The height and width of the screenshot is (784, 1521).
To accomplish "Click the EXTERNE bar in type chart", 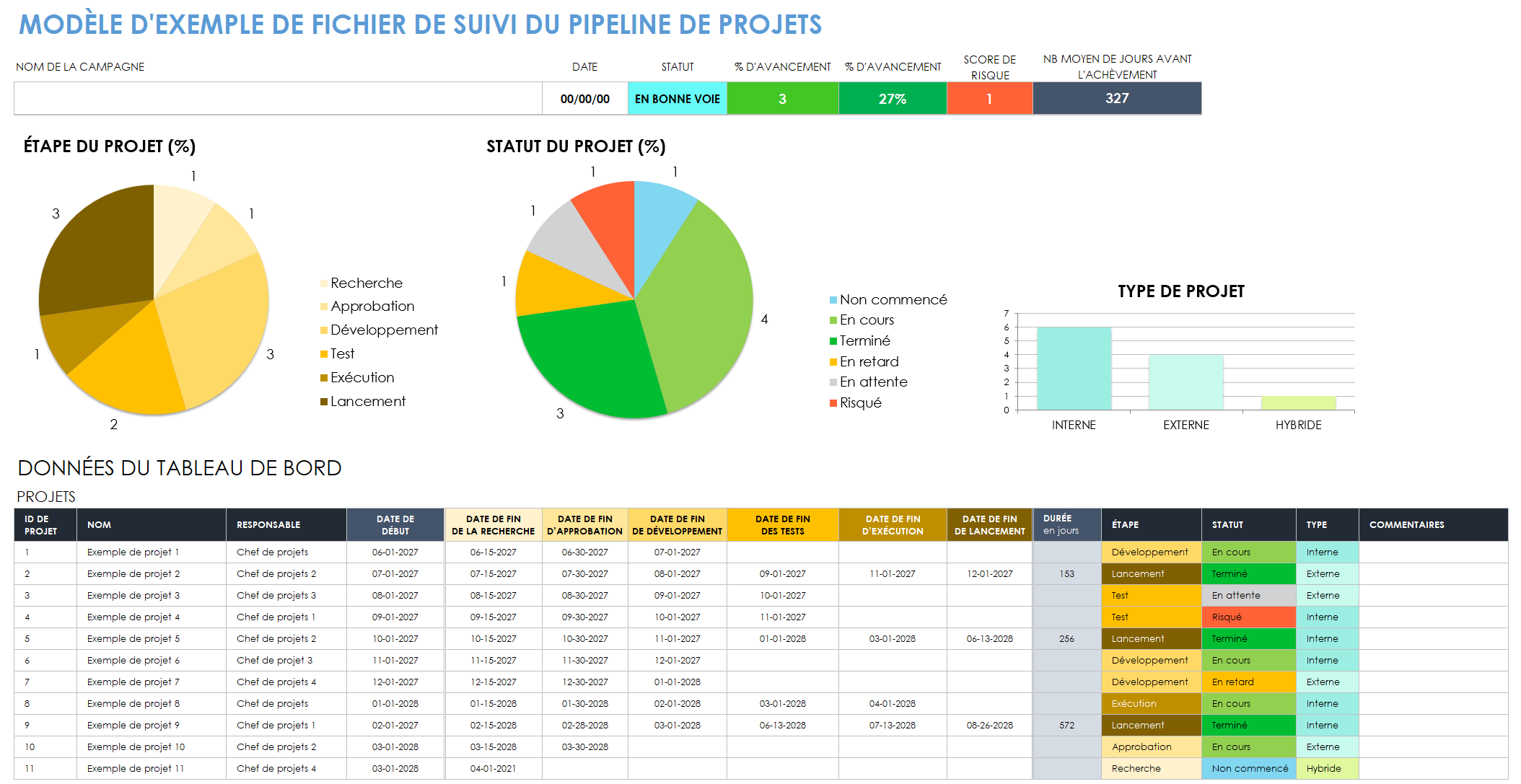I will pyautogui.click(x=1185, y=382).
